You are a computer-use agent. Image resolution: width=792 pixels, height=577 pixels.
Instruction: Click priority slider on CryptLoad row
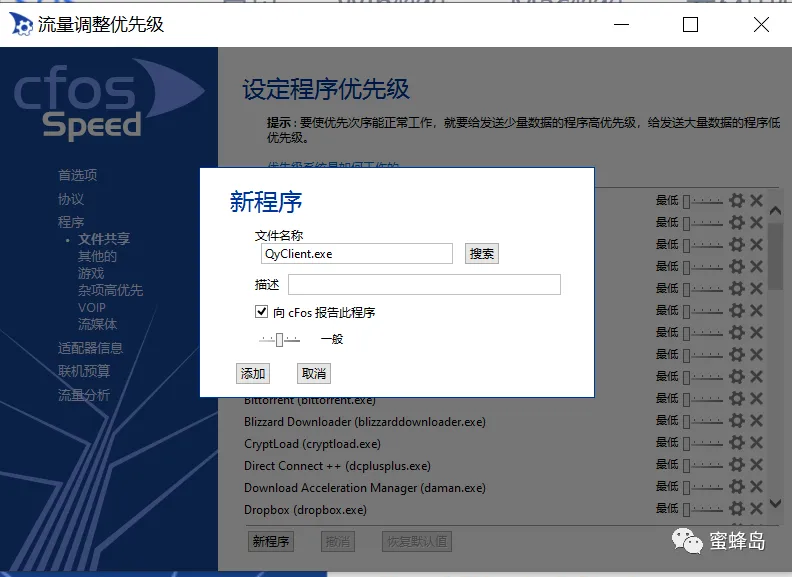tap(703, 443)
